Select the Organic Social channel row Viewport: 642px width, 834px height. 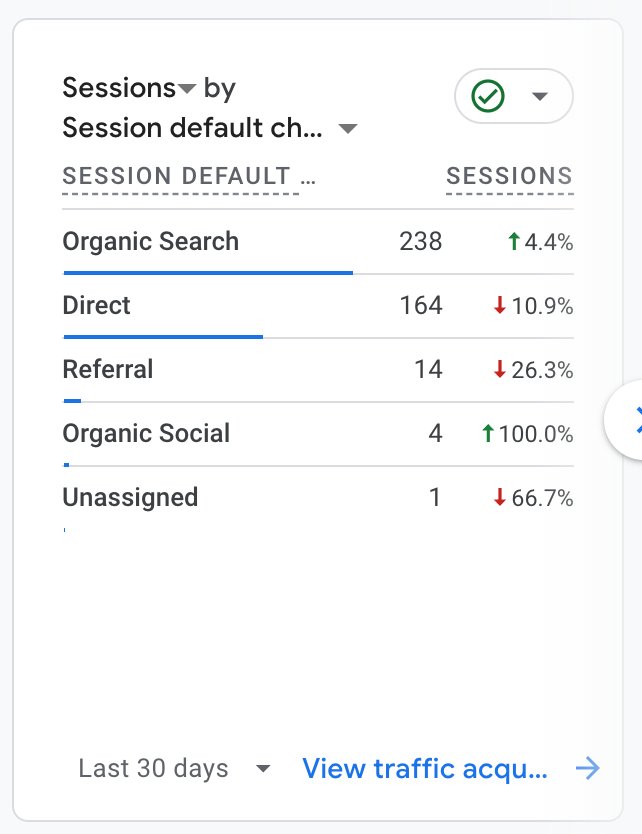pyautogui.click(x=146, y=433)
